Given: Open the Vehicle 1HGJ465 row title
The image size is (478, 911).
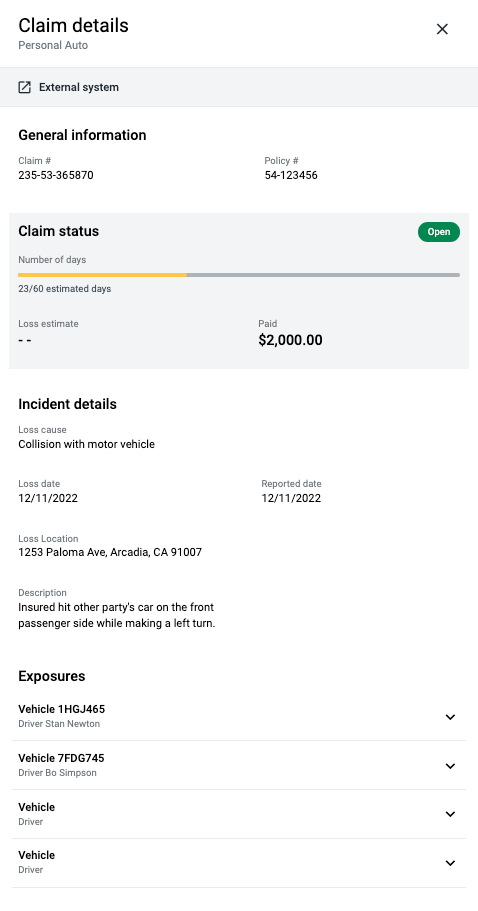Looking at the screenshot, I should (62, 709).
